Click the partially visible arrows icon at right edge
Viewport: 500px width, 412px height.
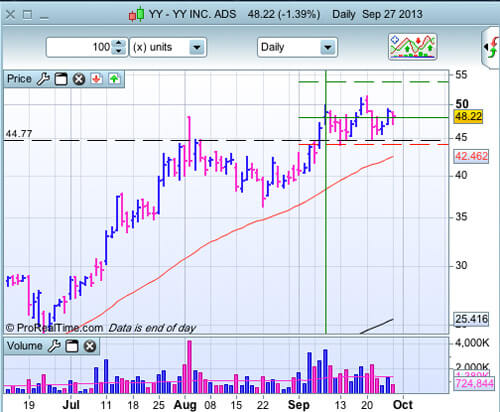(x=491, y=48)
